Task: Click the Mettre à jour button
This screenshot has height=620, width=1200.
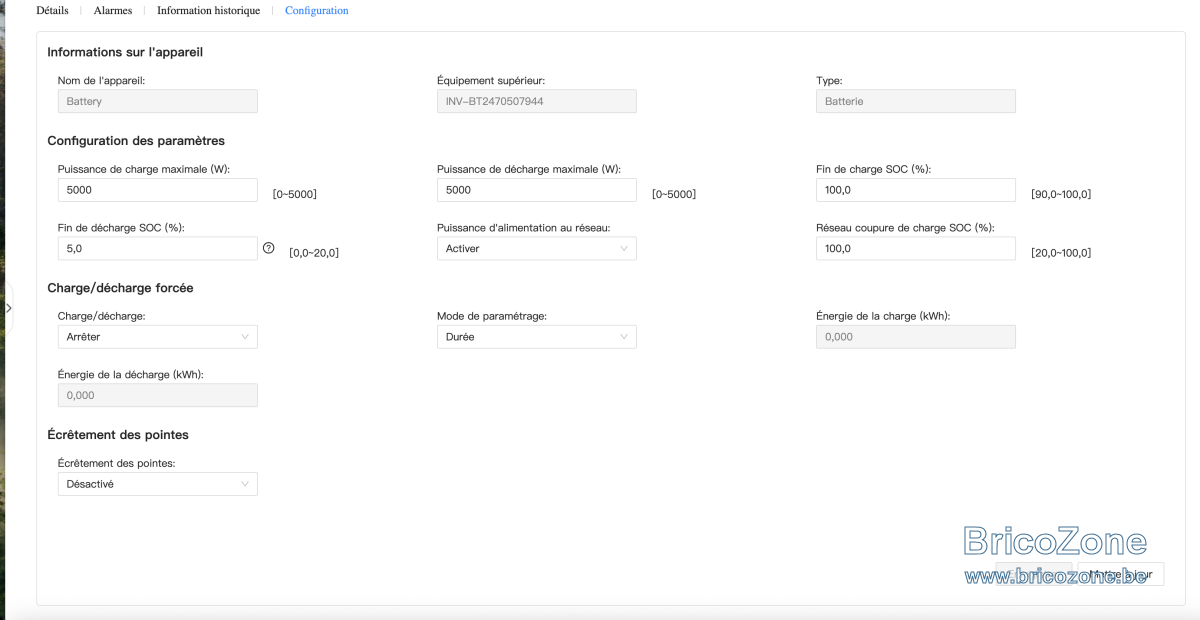Action: pyautogui.click(x=1120, y=575)
